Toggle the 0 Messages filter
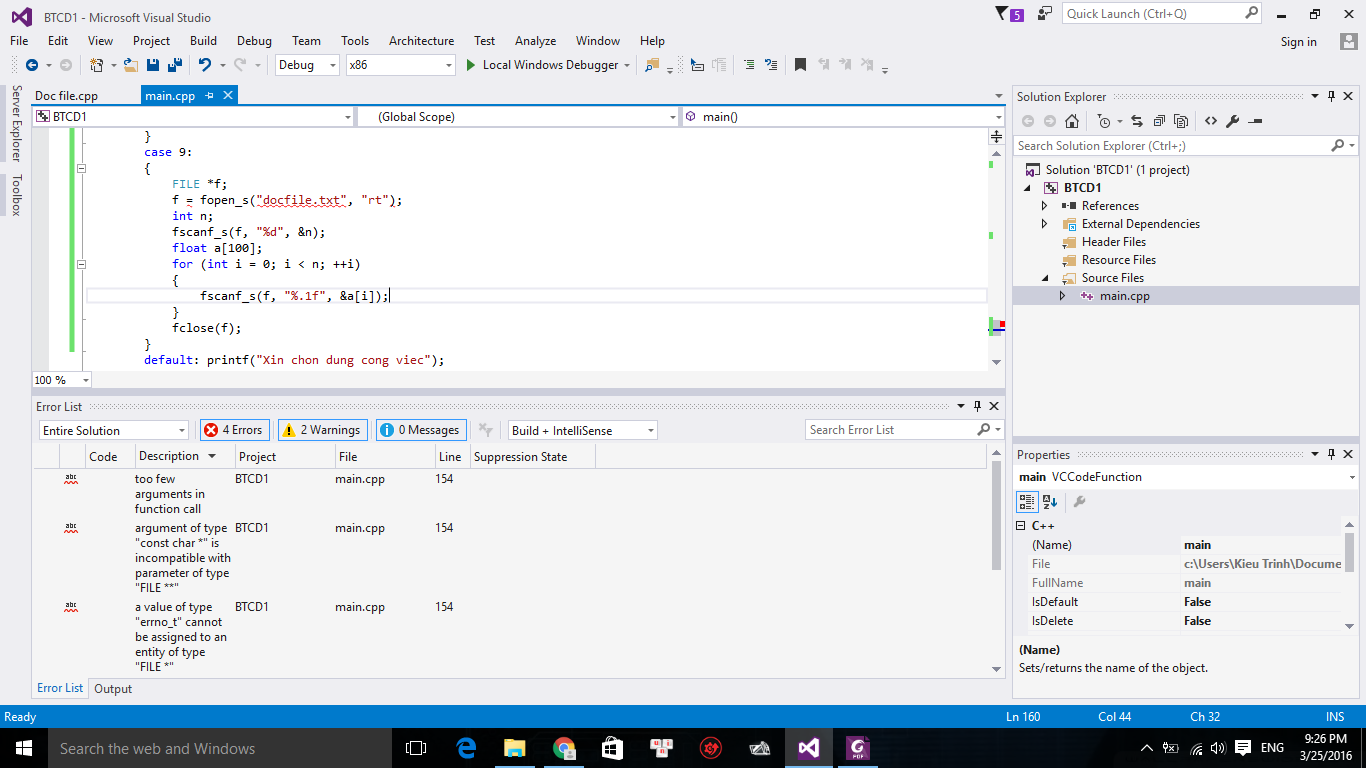 (x=420, y=429)
